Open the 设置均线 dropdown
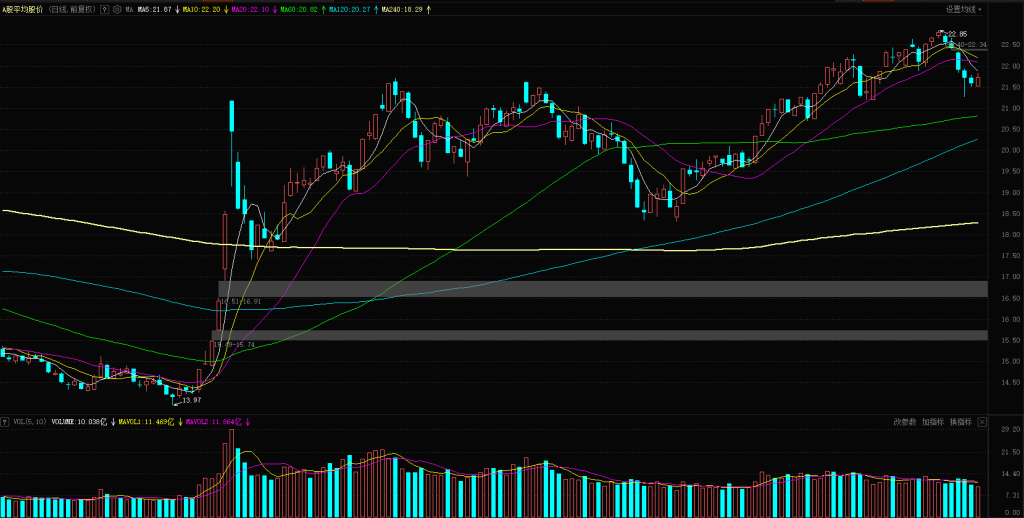Viewport: 1024px width, 518px height. [963, 9]
